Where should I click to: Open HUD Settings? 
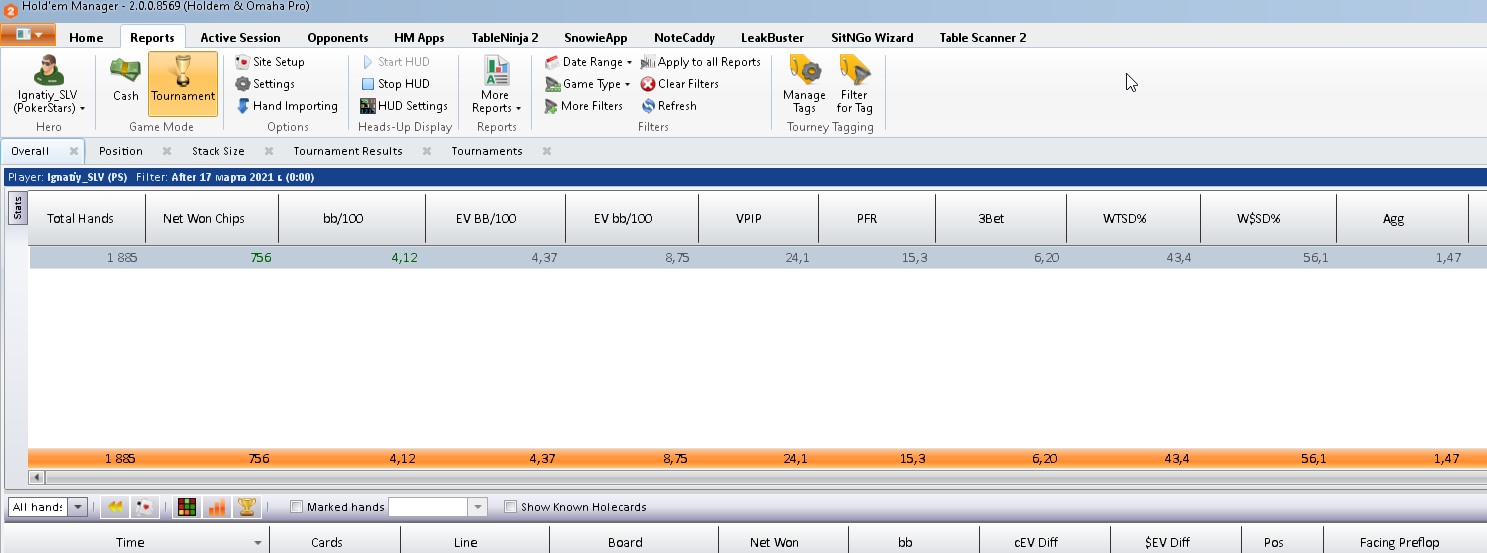pos(404,106)
